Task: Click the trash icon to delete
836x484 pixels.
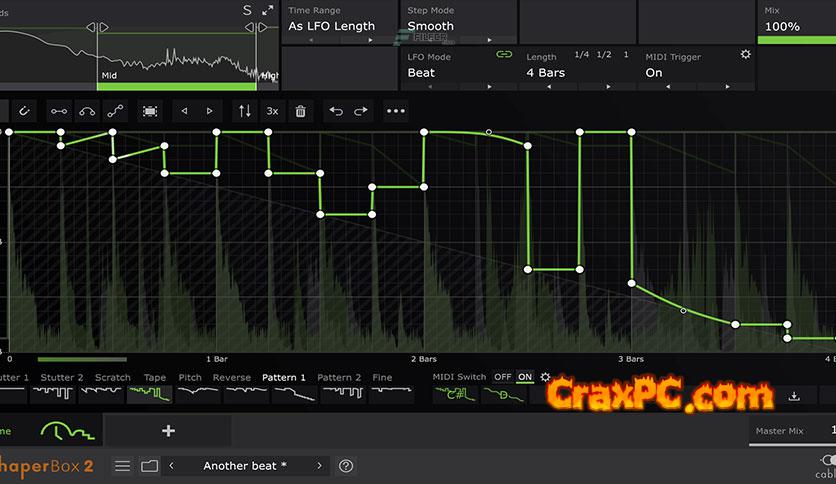Action: pos(300,111)
